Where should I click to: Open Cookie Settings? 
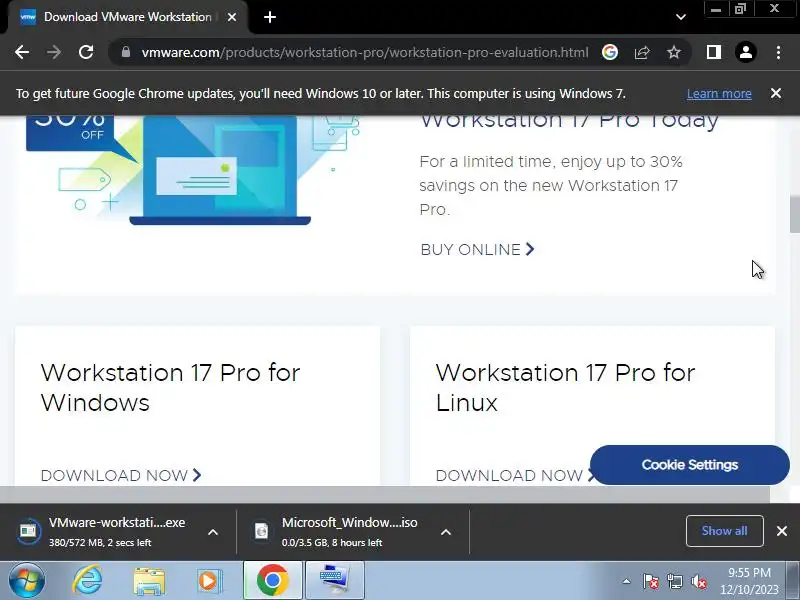point(690,465)
